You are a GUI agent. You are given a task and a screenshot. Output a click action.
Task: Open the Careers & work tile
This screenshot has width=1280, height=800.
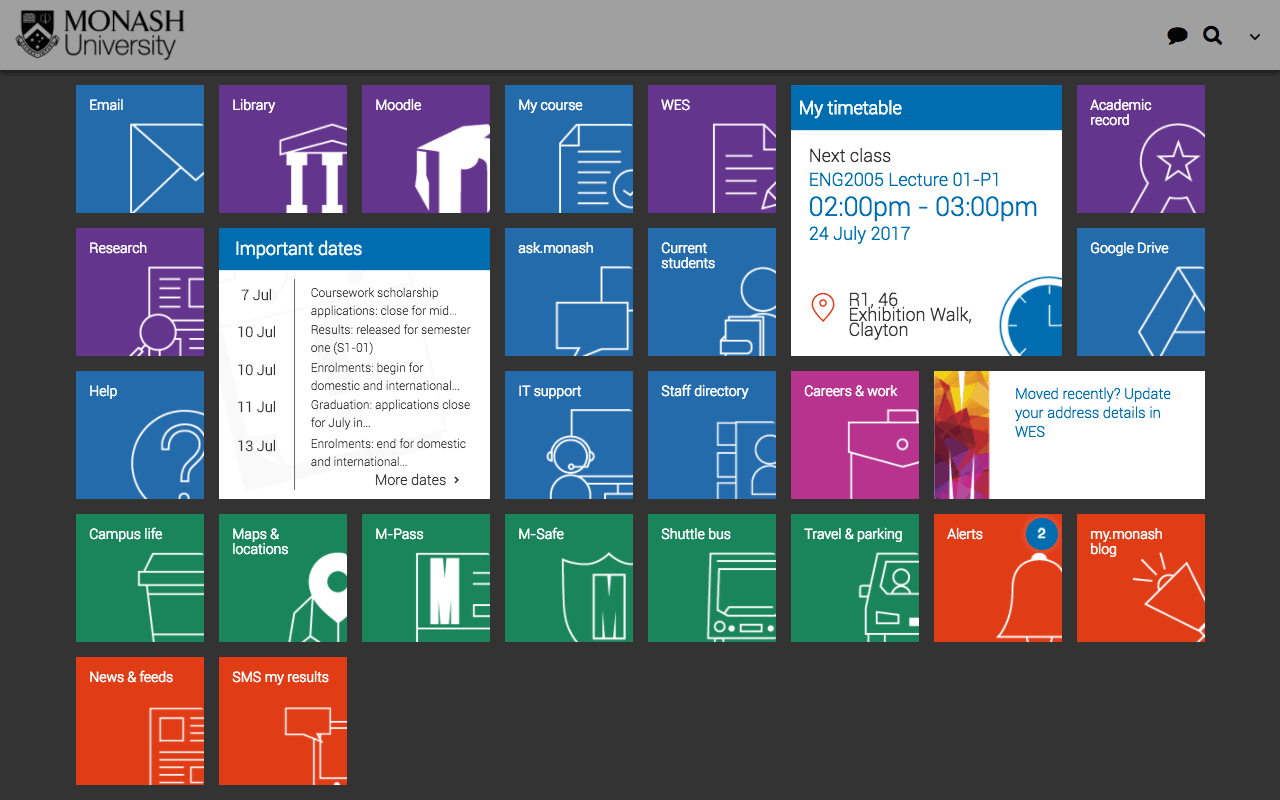(855, 435)
